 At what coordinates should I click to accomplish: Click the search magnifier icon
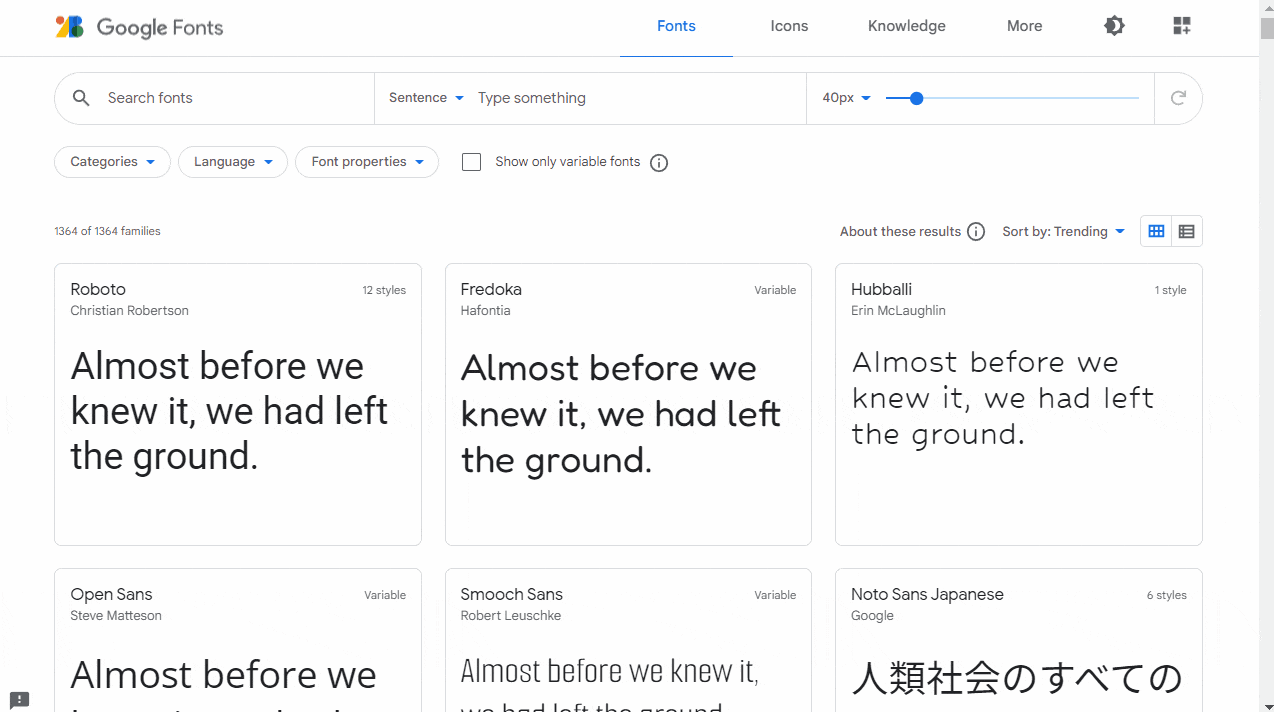(82, 98)
